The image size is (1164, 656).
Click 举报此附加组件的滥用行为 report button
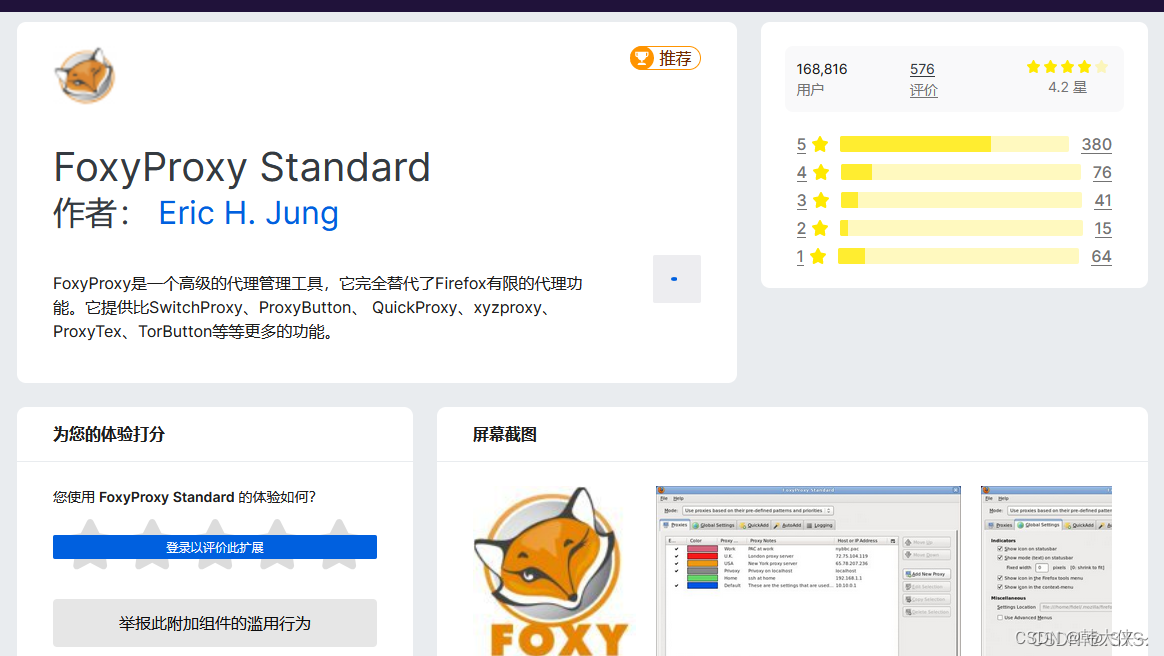coord(215,623)
